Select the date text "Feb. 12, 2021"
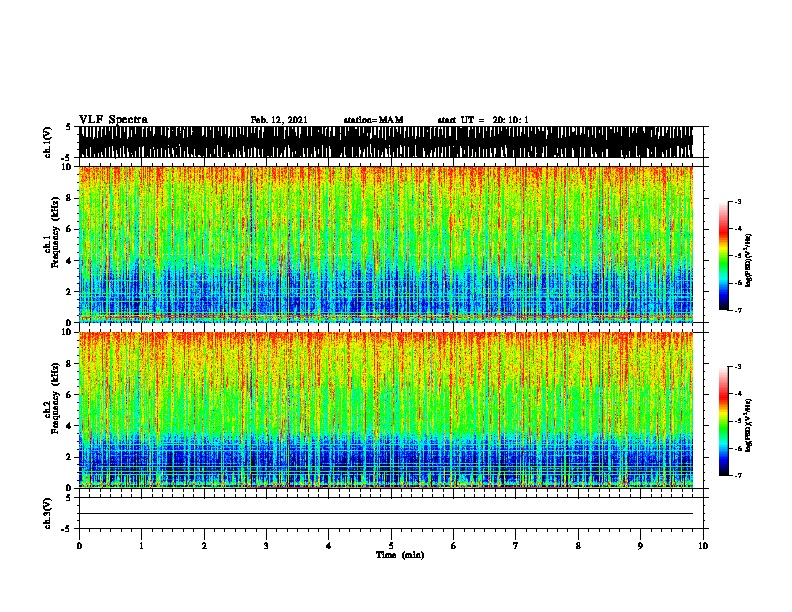792x612 pixels. click(279, 120)
